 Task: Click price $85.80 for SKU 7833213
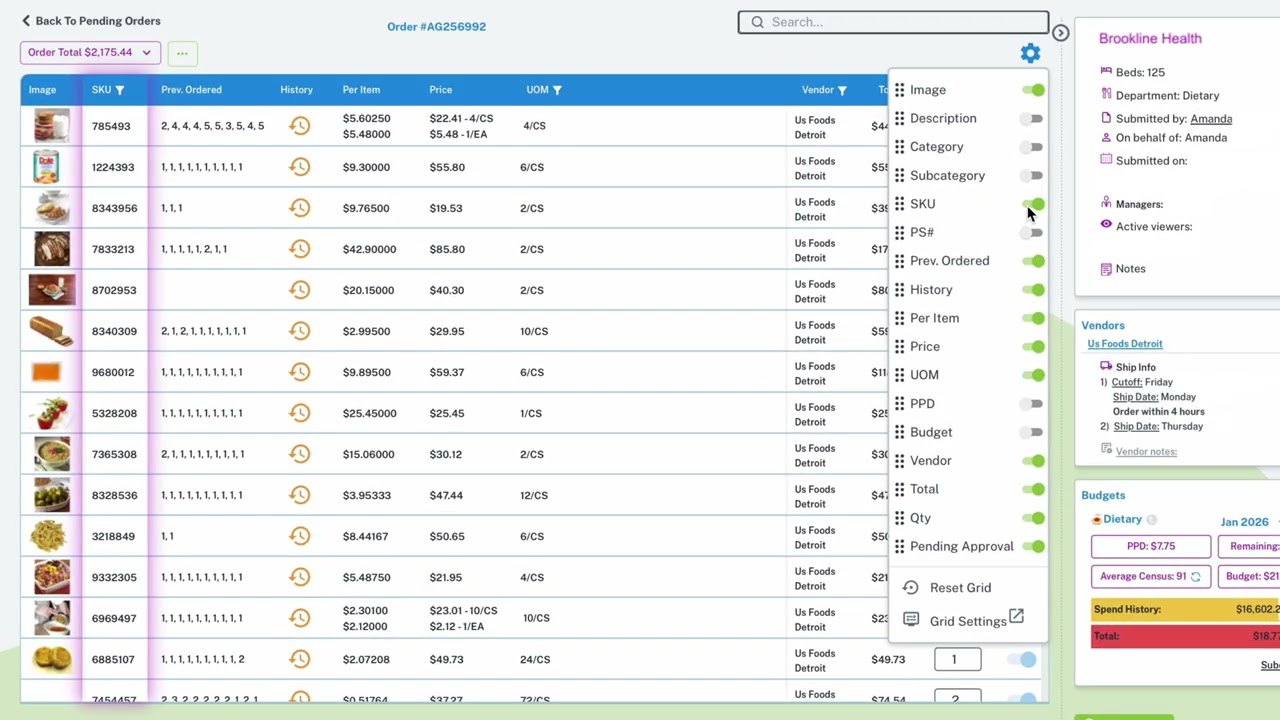tap(447, 249)
